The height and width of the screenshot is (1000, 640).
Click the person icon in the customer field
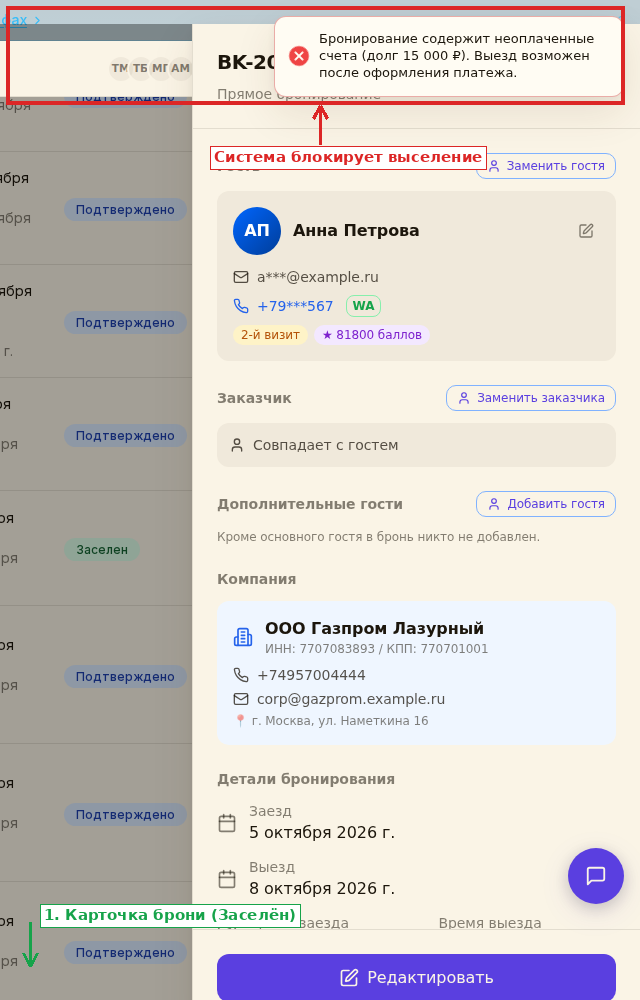[x=237, y=445]
